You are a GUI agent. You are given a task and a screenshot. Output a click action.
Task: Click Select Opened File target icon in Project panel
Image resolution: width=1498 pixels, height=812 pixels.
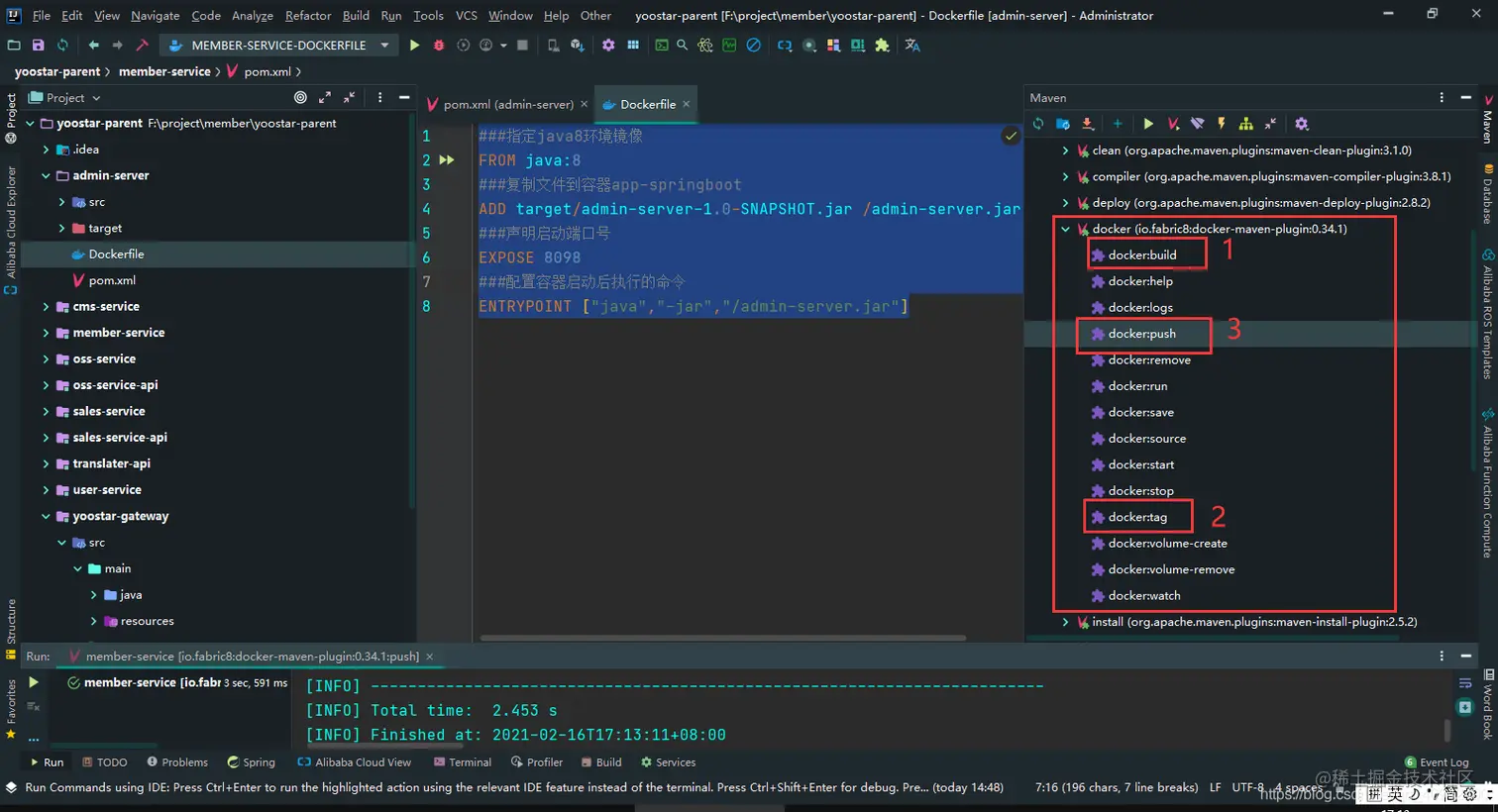(x=300, y=97)
